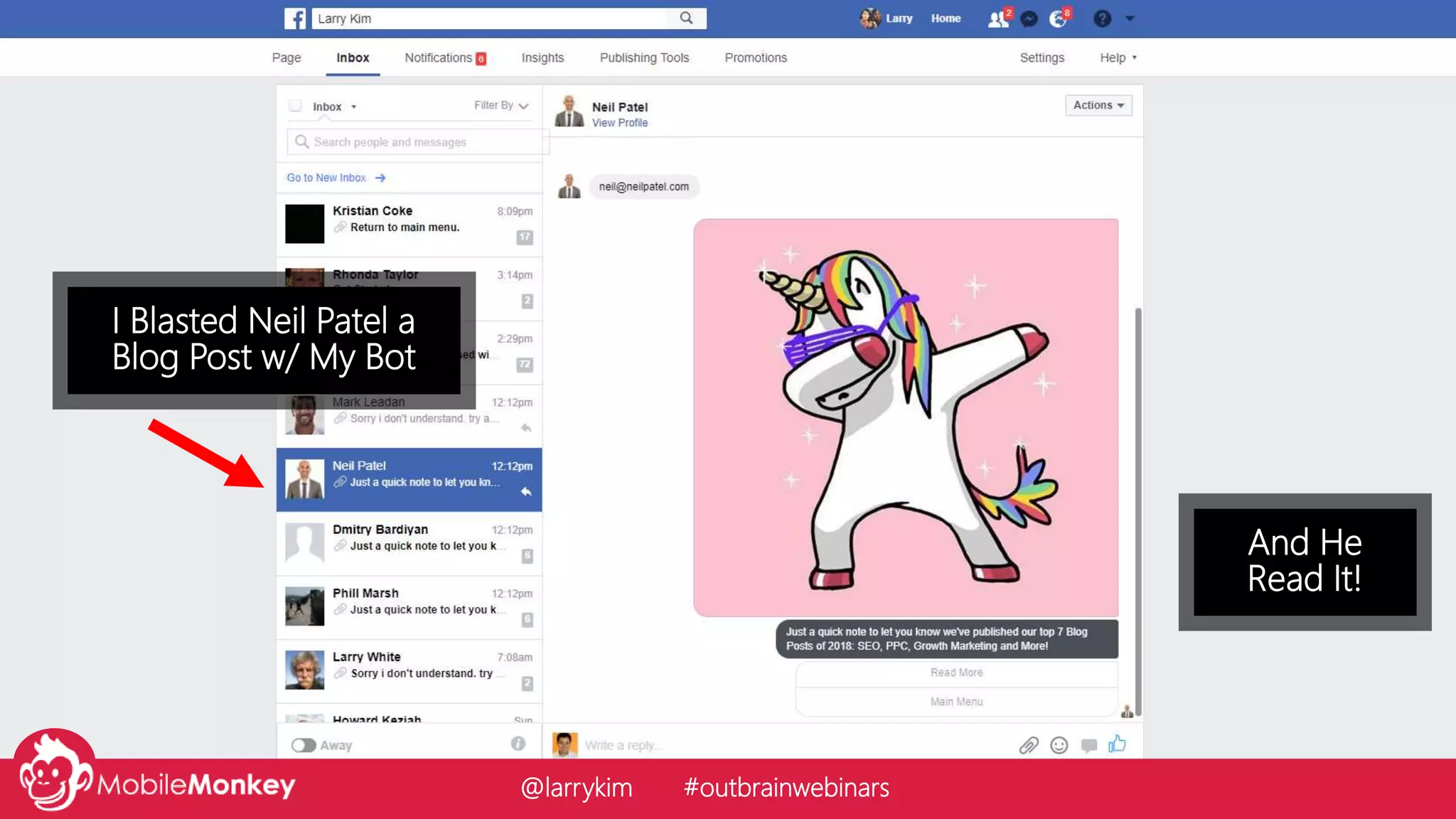Open the friend requests icon
Image resolution: width=1456 pixels, height=819 pixels.
(998, 18)
